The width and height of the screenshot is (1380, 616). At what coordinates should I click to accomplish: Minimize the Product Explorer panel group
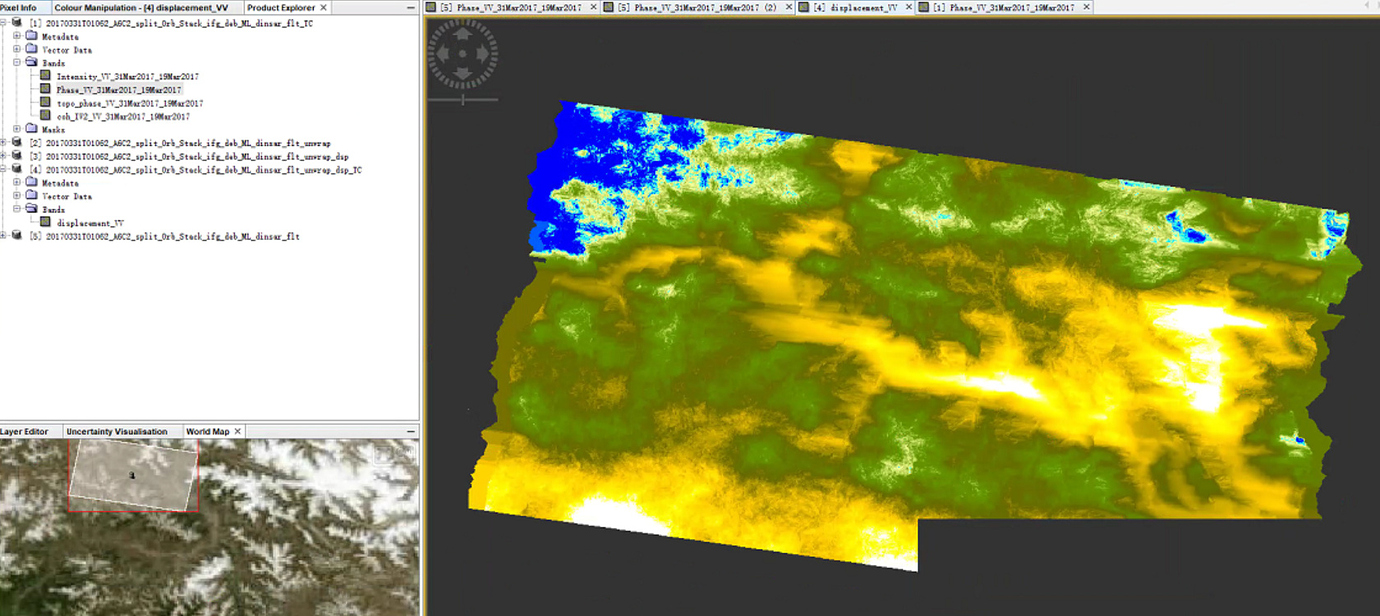coord(411,8)
